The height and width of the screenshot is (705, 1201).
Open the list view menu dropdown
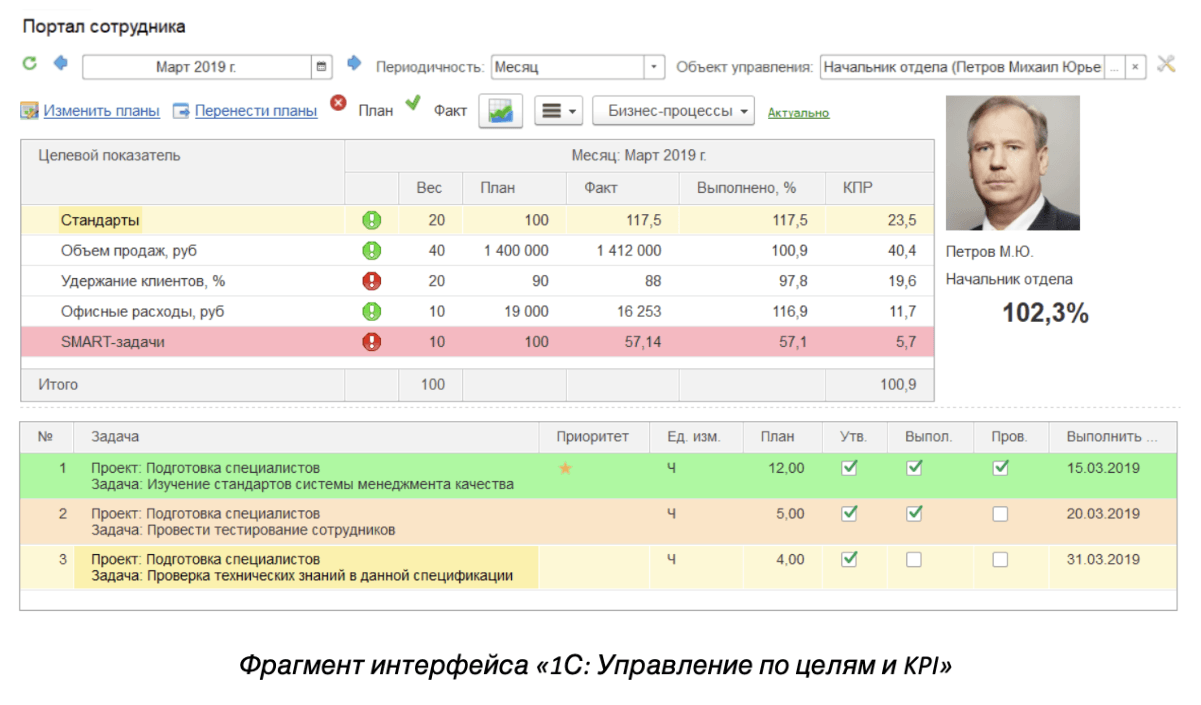click(559, 111)
